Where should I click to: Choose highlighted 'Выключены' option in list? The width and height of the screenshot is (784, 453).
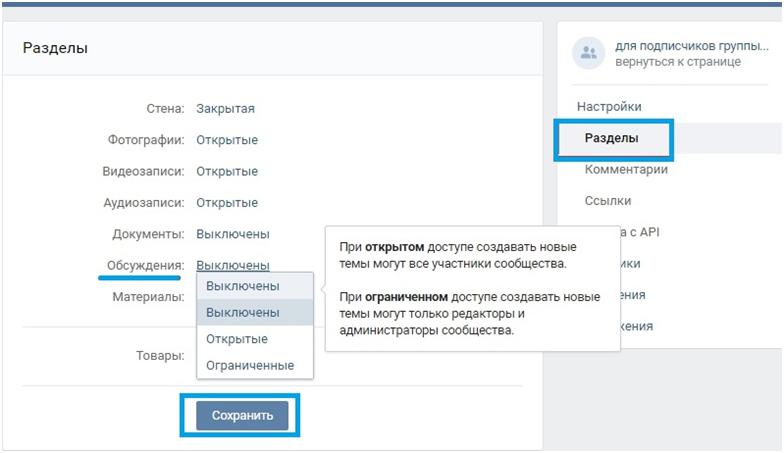[x=255, y=312]
